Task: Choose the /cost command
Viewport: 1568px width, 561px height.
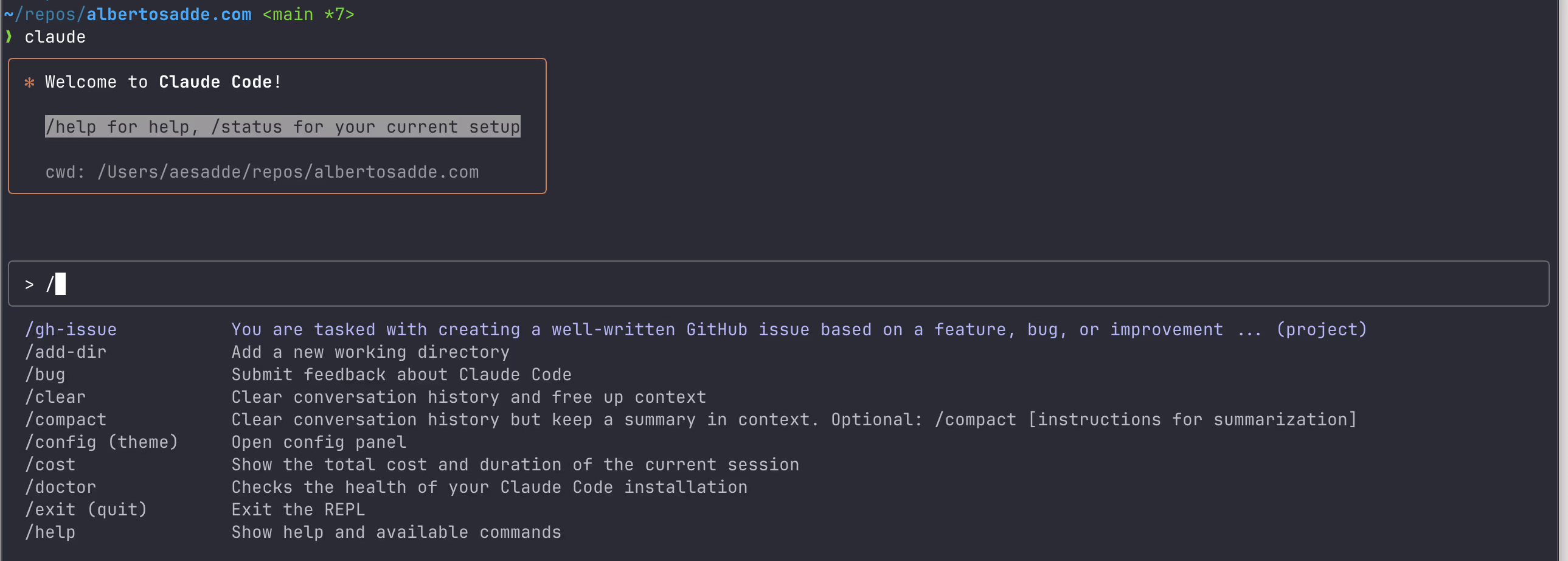Action: click(x=50, y=465)
